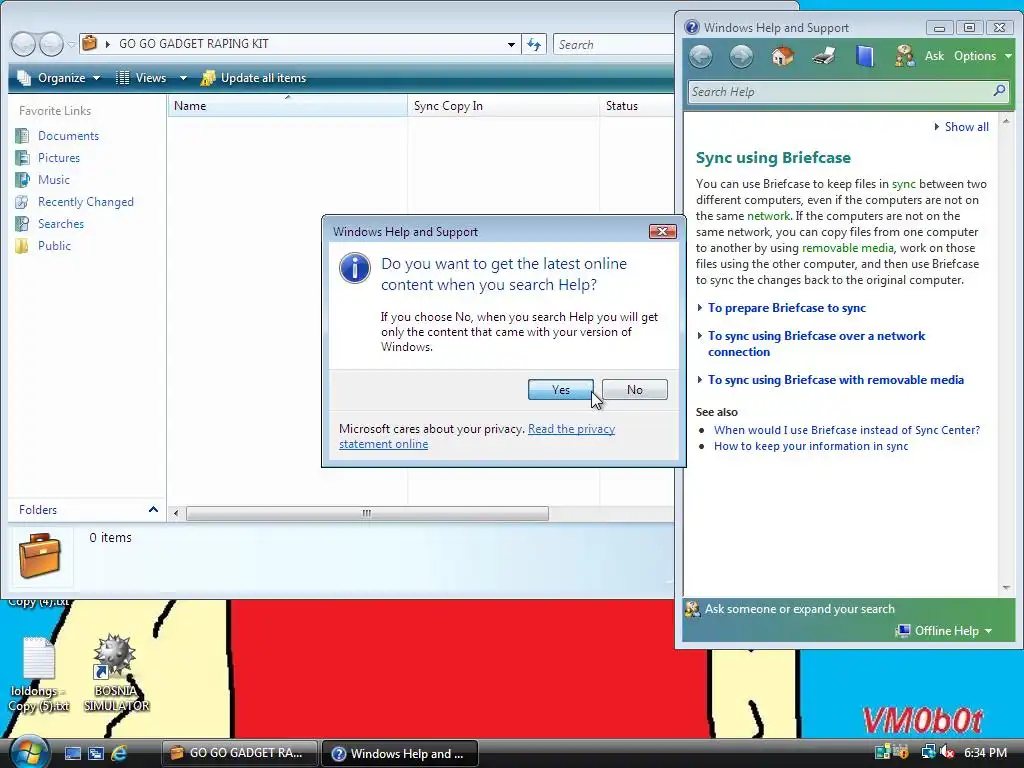The height and width of the screenshot is (768, 1024).
Task: Expand To sync using Briefcase over a network
Action: (816, 344)
